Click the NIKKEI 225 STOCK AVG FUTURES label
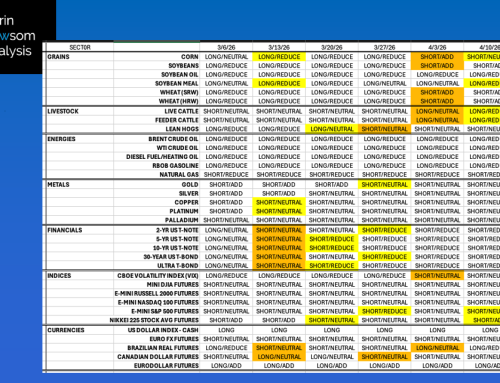The height and width of the screenshot is (383, 500). [154, 320]
